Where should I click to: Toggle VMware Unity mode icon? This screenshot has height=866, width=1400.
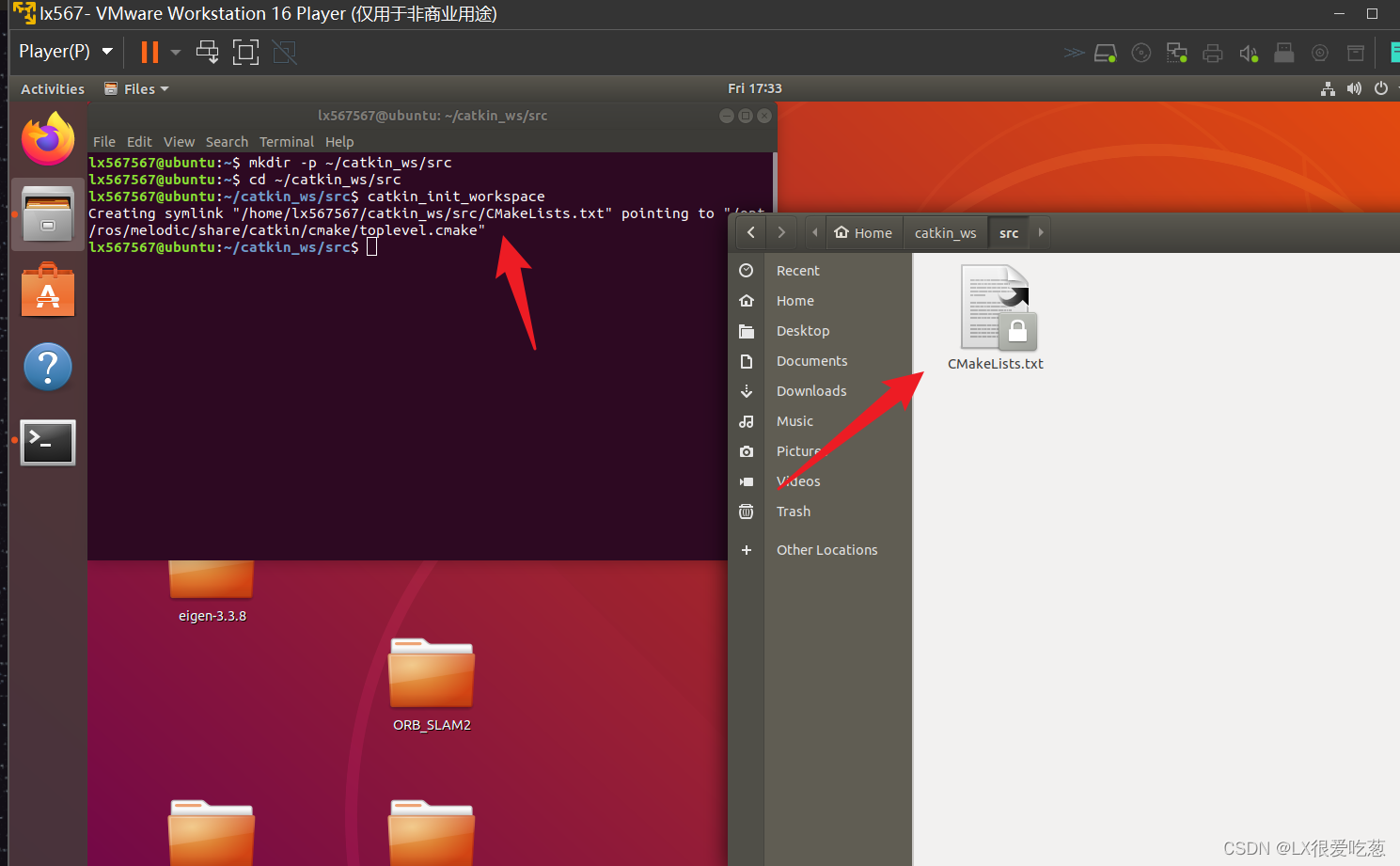[x=285, y=52]
